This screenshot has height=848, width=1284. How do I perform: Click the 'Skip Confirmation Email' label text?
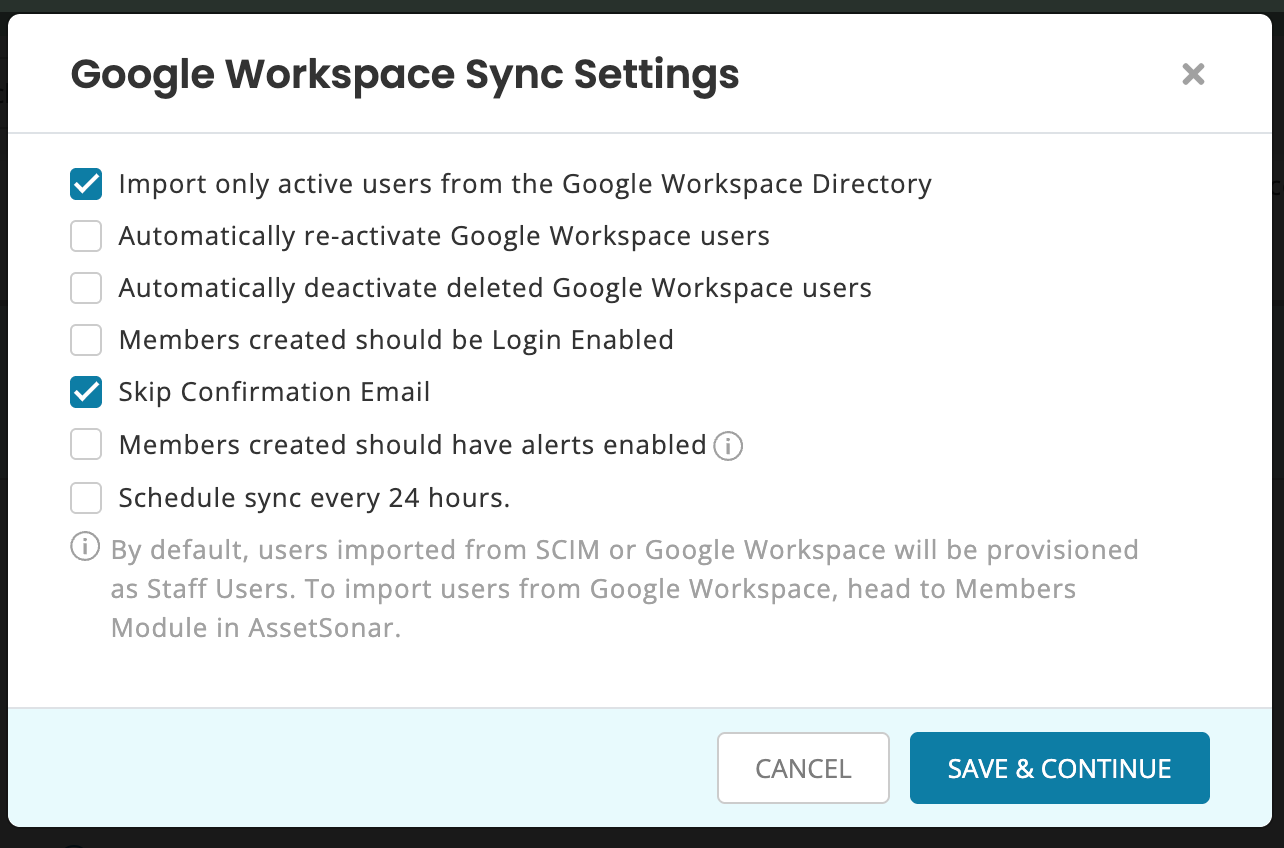274,392
